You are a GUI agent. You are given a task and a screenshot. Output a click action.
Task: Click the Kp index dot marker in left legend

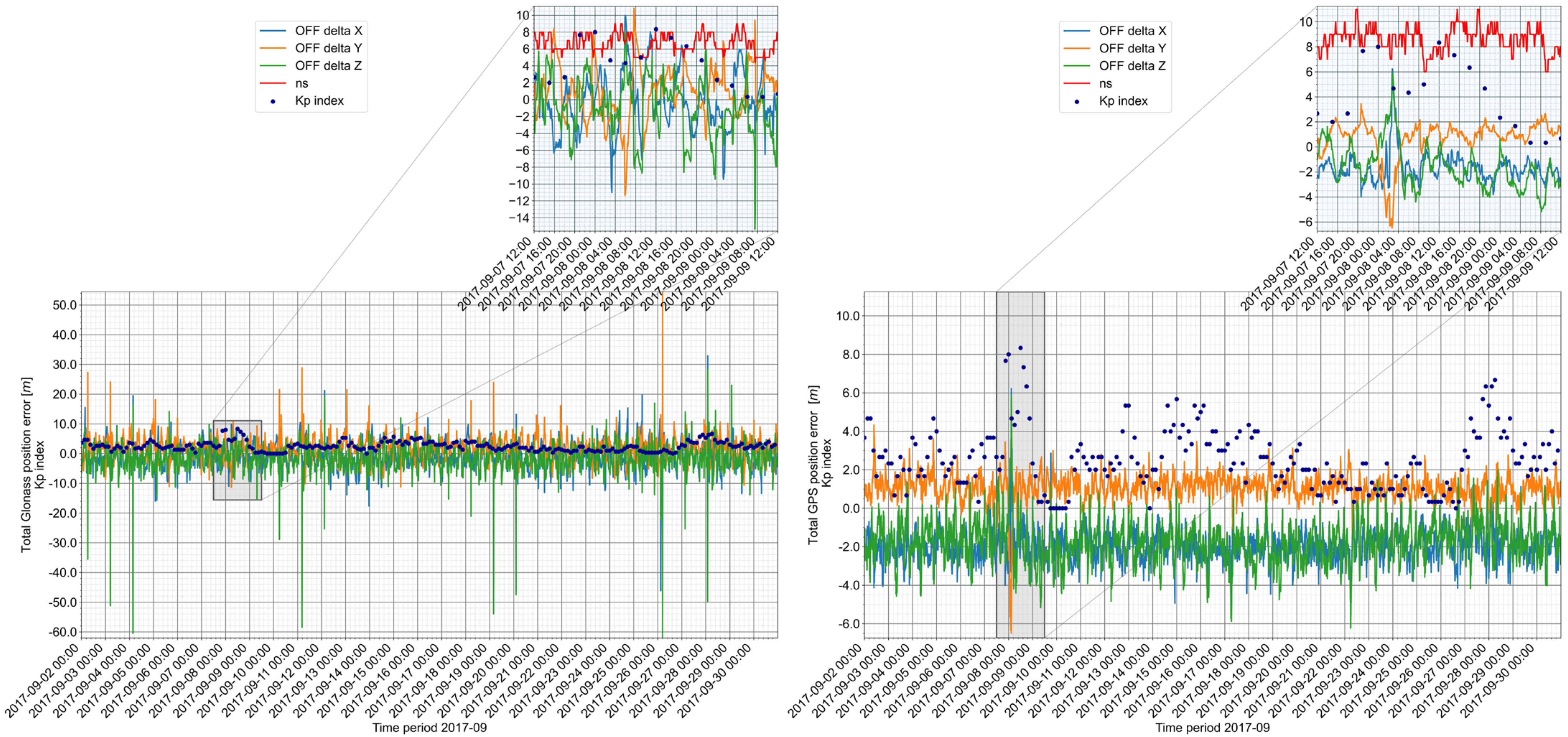point(273,101)
